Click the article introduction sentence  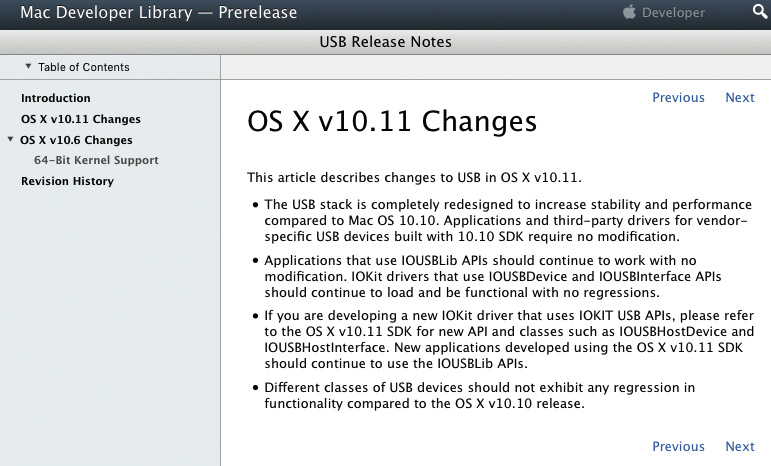pyautogui.click(x=414, y=178)
